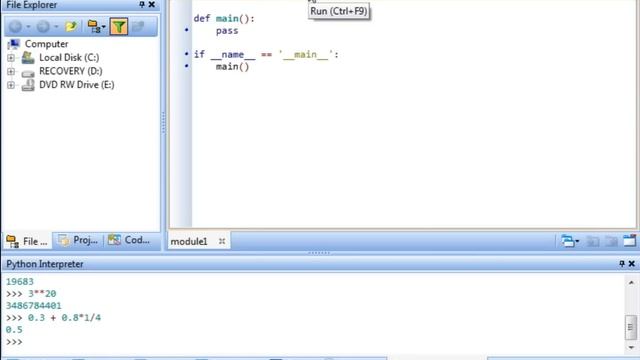
Task: Click the go up one folder icon
Action: coord(71,27)
